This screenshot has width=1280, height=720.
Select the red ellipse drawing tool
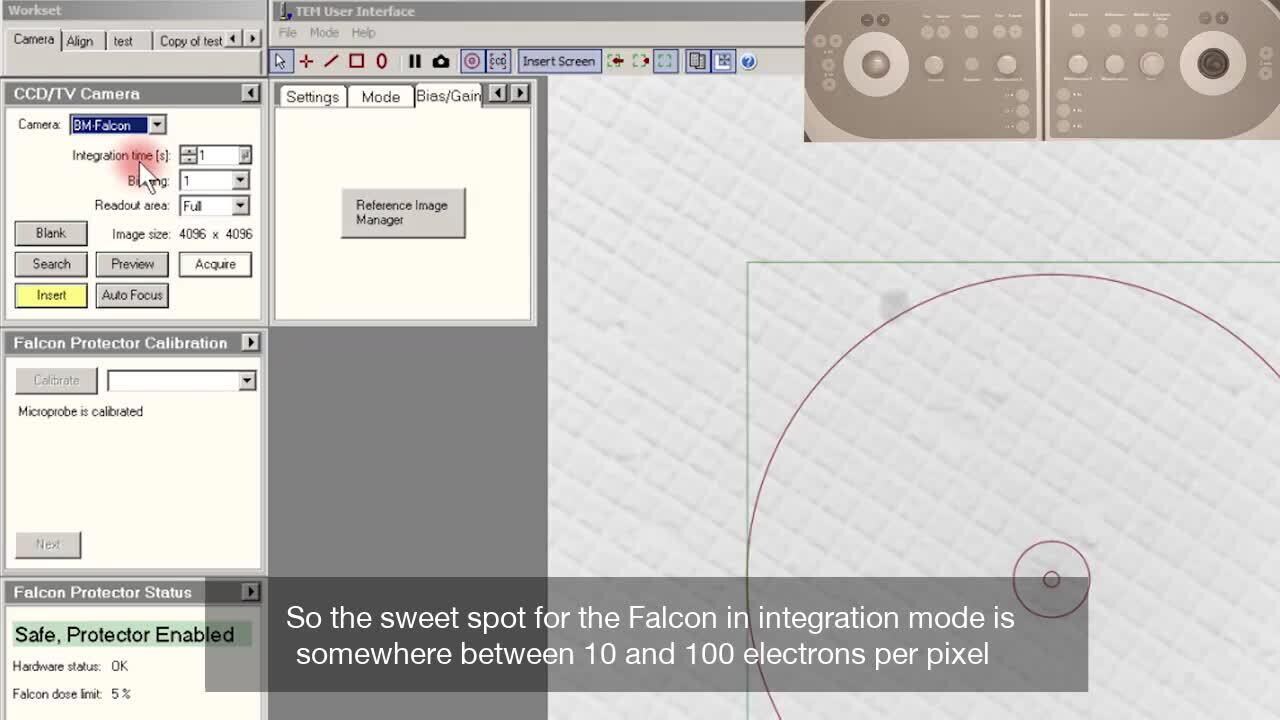point(381,61)
